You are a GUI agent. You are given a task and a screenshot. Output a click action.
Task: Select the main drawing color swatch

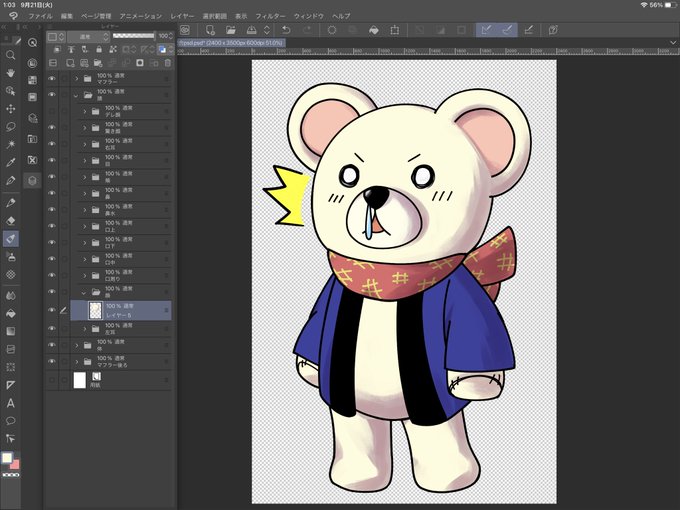pyautogui.click(x=7, y=458)
